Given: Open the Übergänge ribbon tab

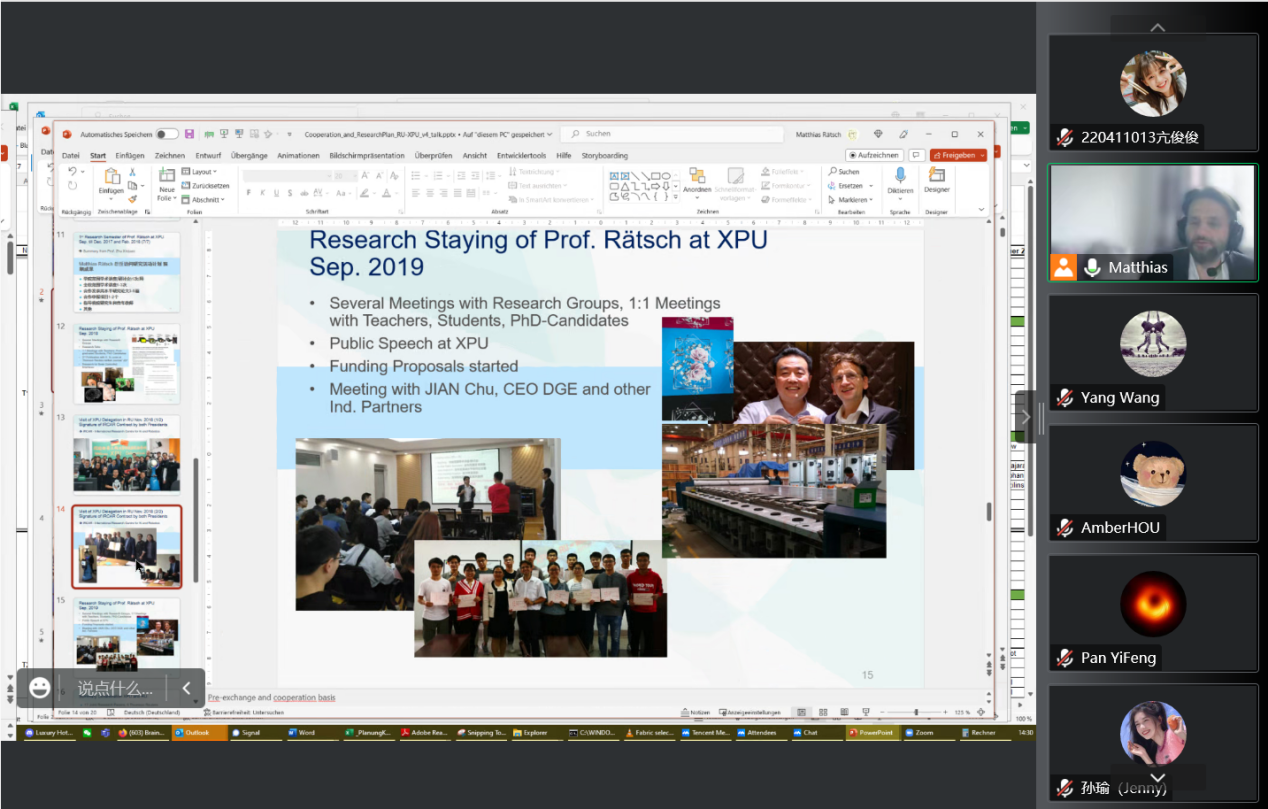Looking at the screenshot, I should coord(249,156).
